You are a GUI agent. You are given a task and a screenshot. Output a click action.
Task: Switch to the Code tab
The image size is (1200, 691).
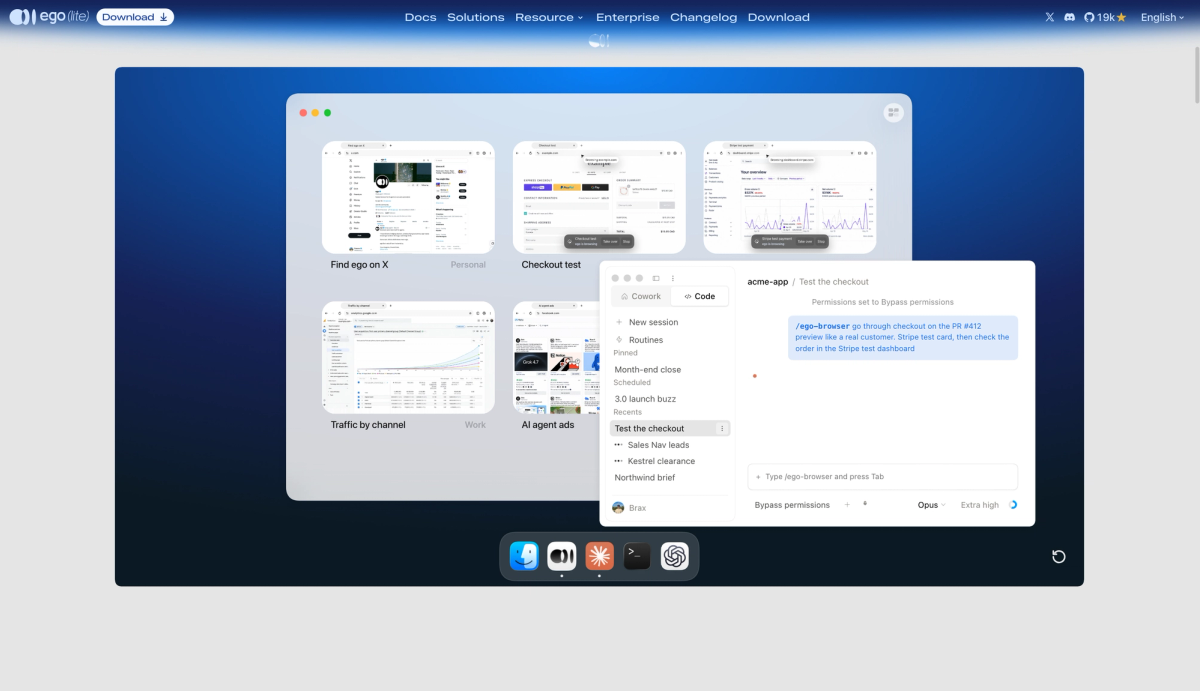pyautogui.click(x=700, y=296)
